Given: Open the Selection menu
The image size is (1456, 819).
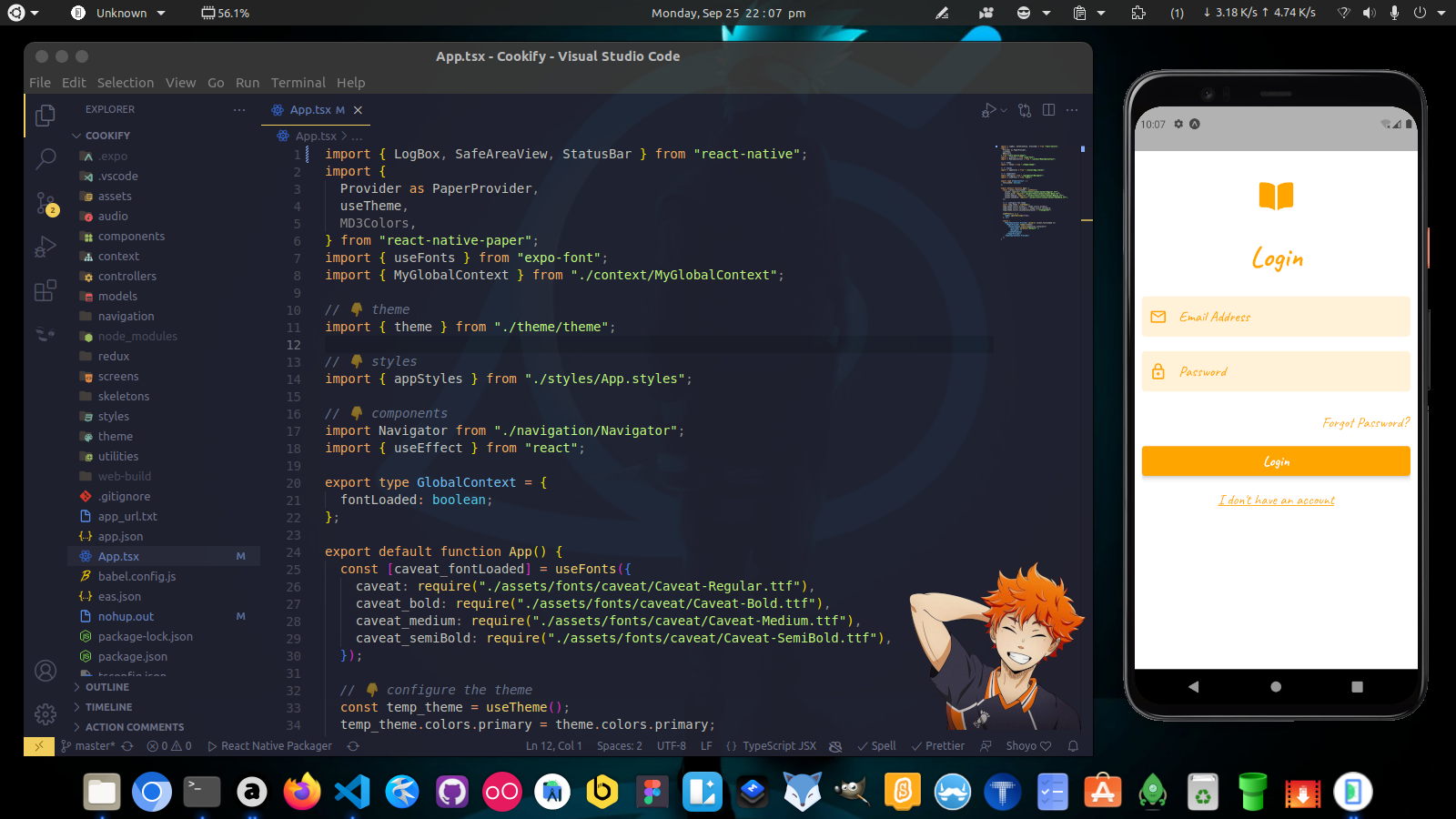Looking at the screenshot, I should tap(126, 83).
